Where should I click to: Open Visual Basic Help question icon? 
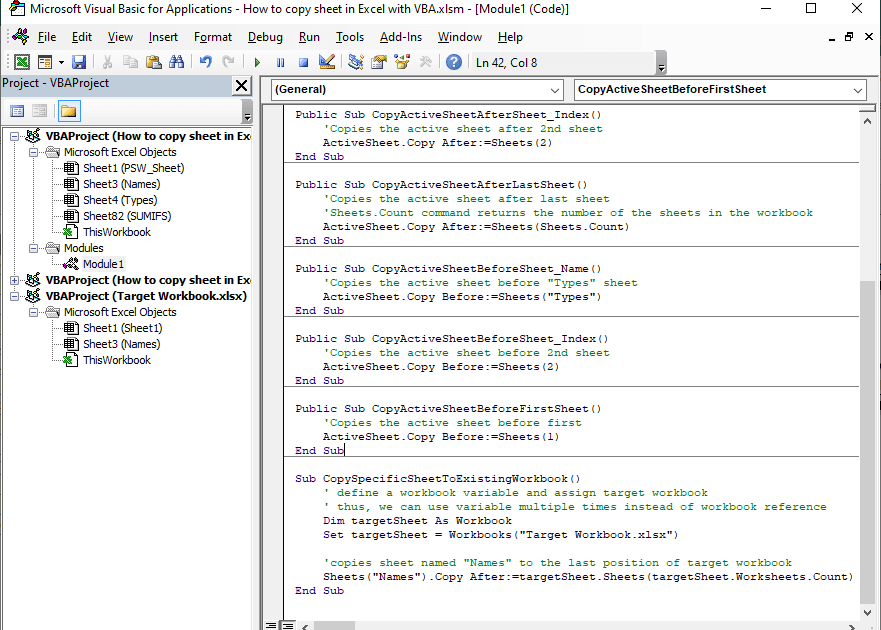pyautogui.click(x=453, y=62)
